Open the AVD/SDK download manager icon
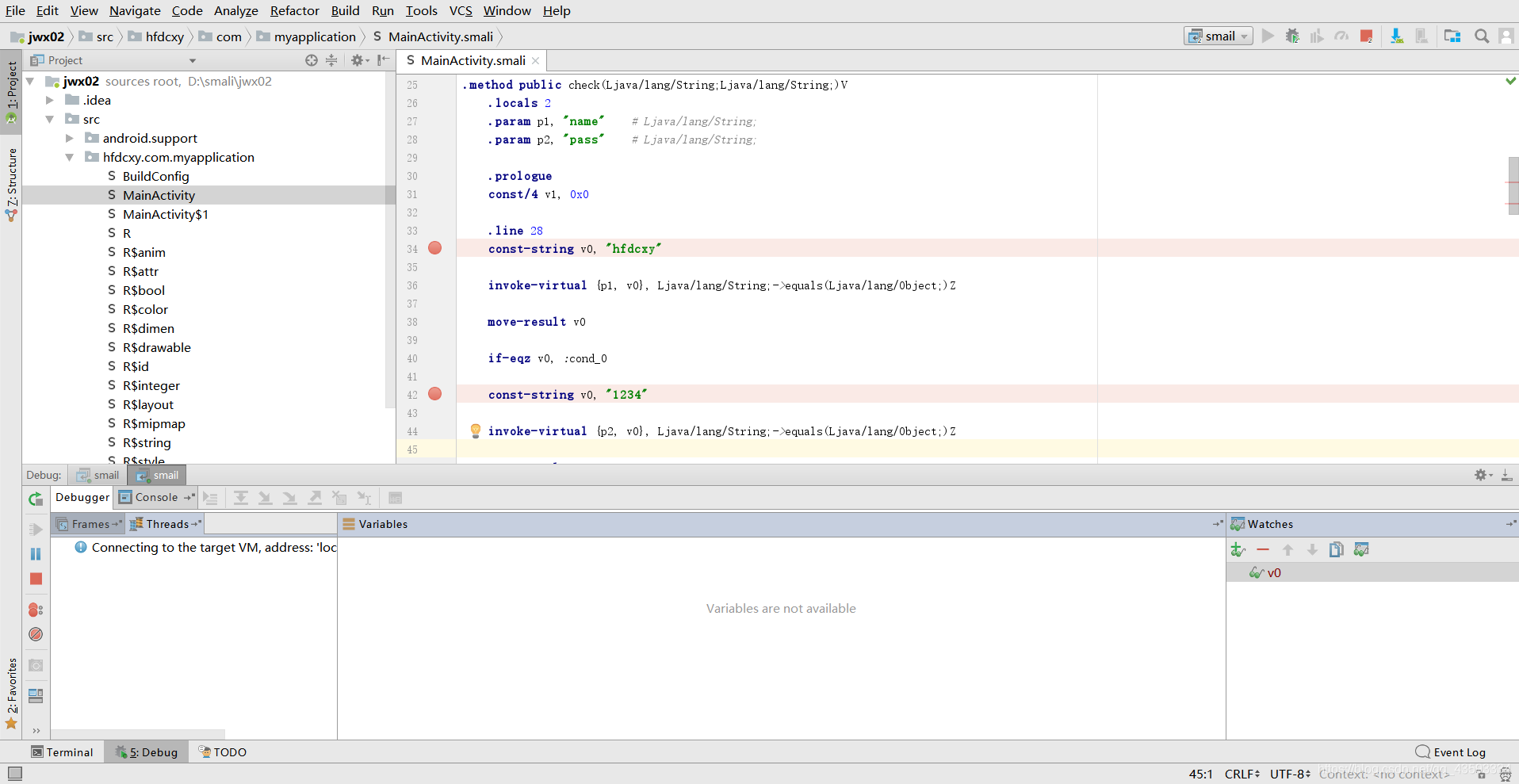 [x=1397, y=36]
